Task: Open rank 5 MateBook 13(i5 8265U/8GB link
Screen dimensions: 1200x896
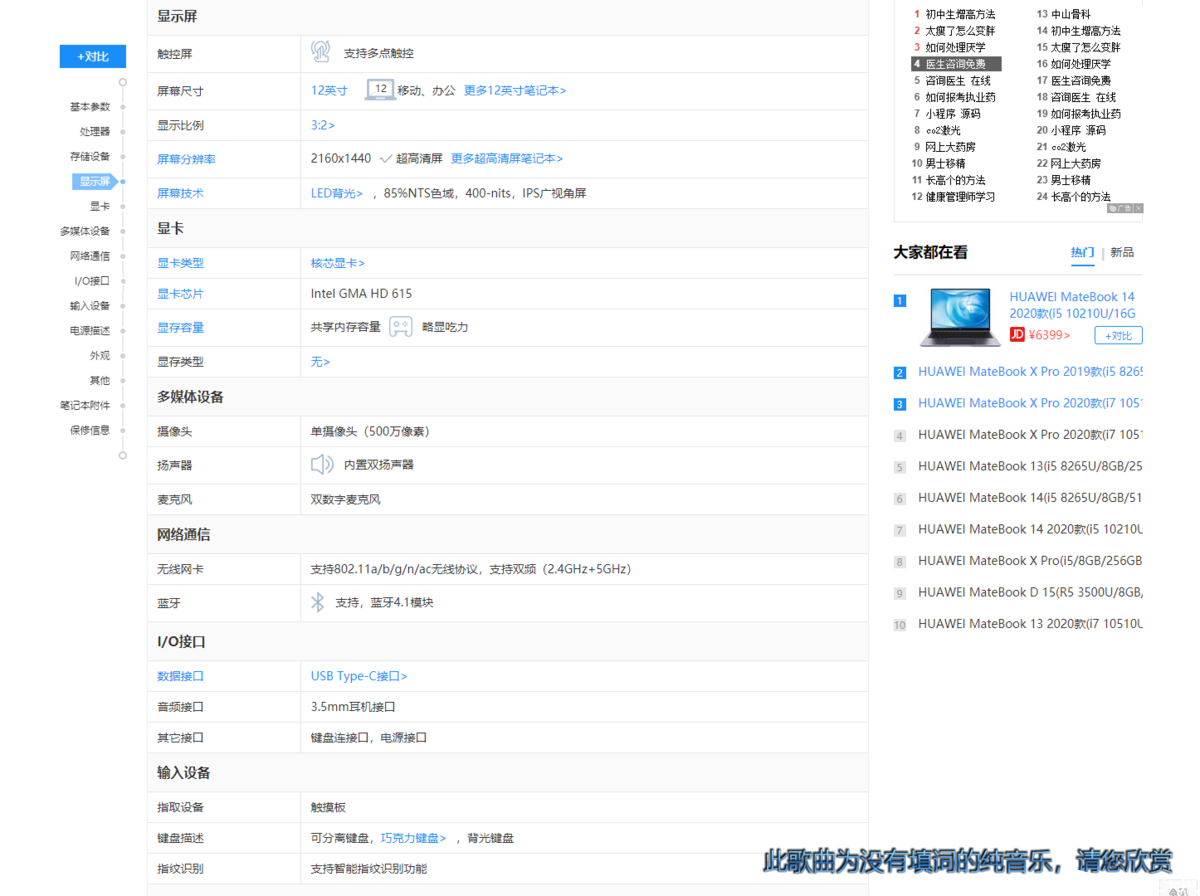Action: [x=1030, y=466]
